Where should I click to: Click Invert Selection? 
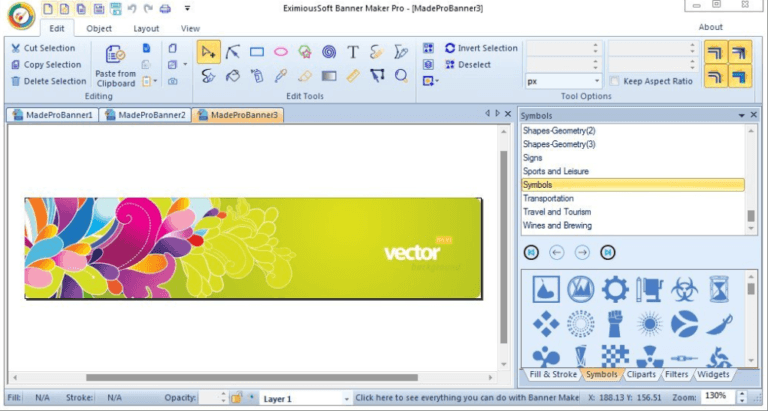click(481, 48)
